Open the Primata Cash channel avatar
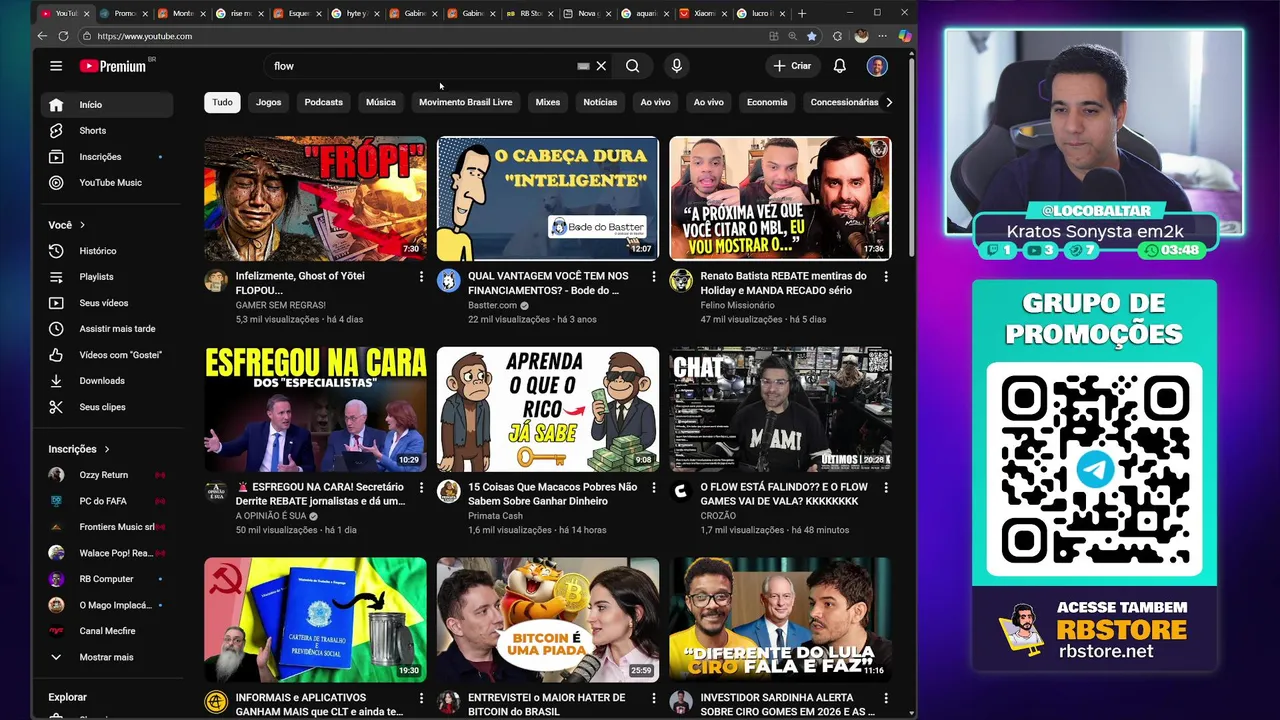Viewport: 1280px width, 720px height. [449, 491]
